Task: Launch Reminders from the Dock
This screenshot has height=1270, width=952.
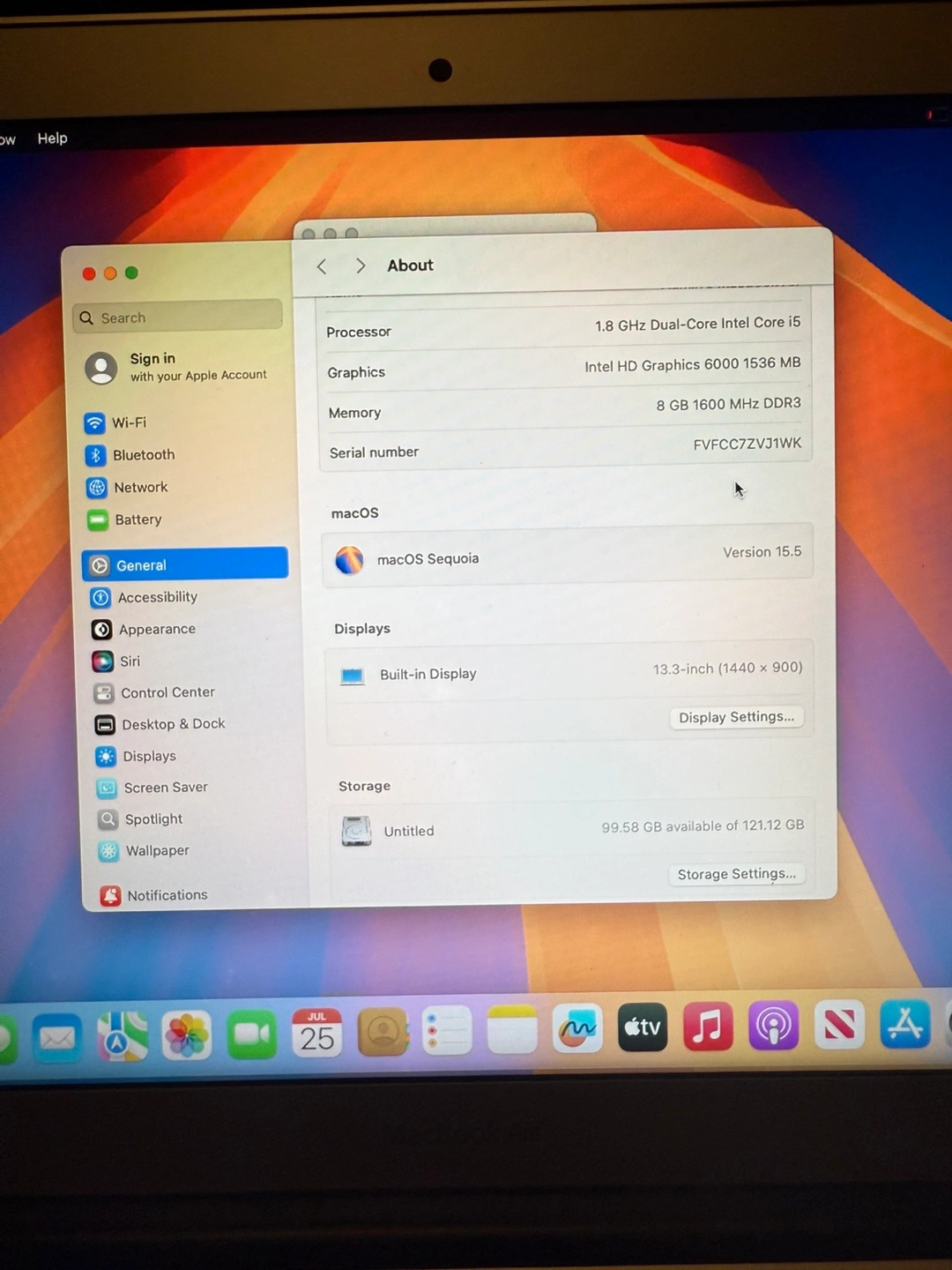Action: (448, 1030)
